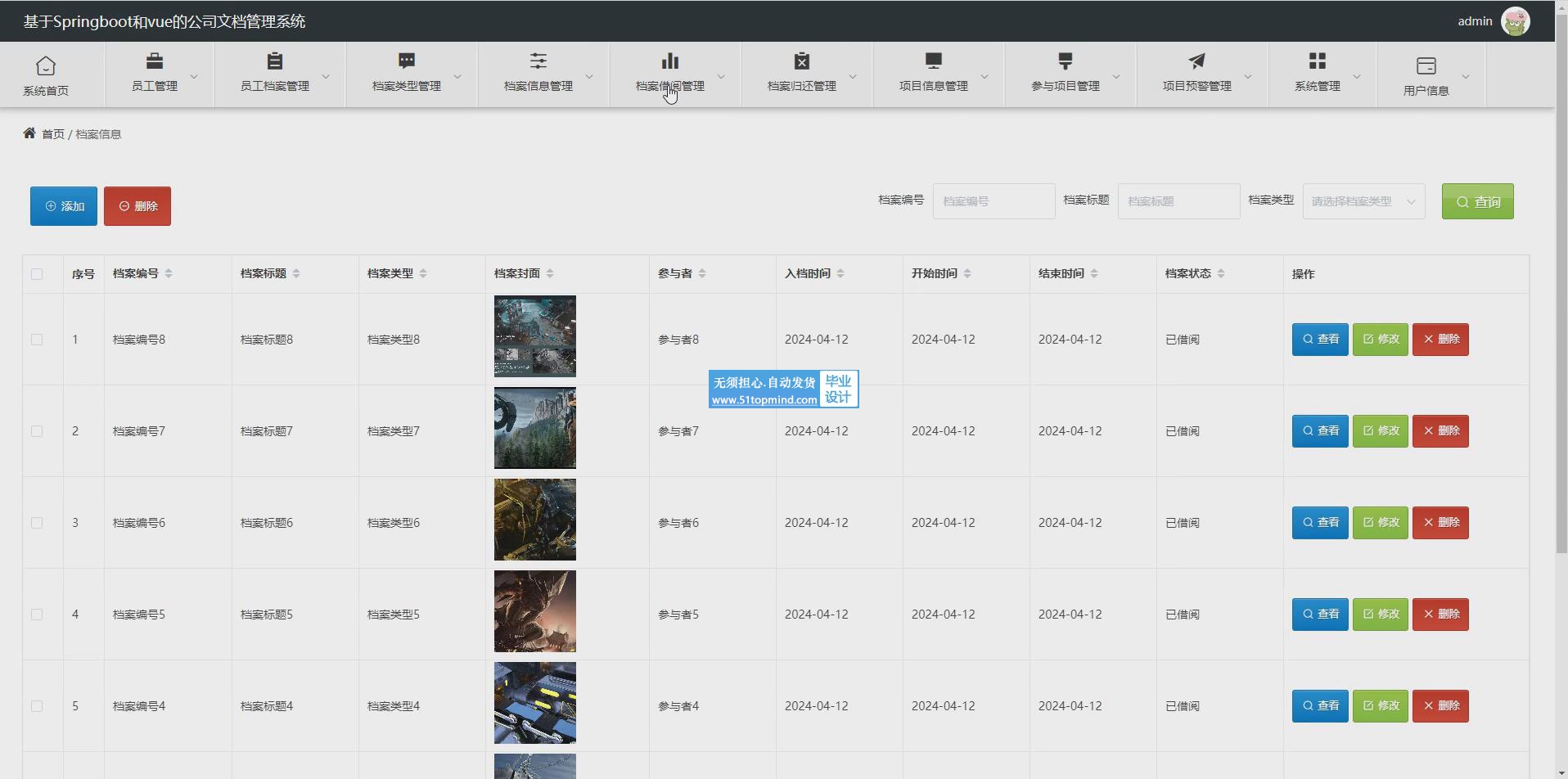Open the 系统首页 home icon
The height and width of the screenshot is (779, 1568).
coord(46,65)
